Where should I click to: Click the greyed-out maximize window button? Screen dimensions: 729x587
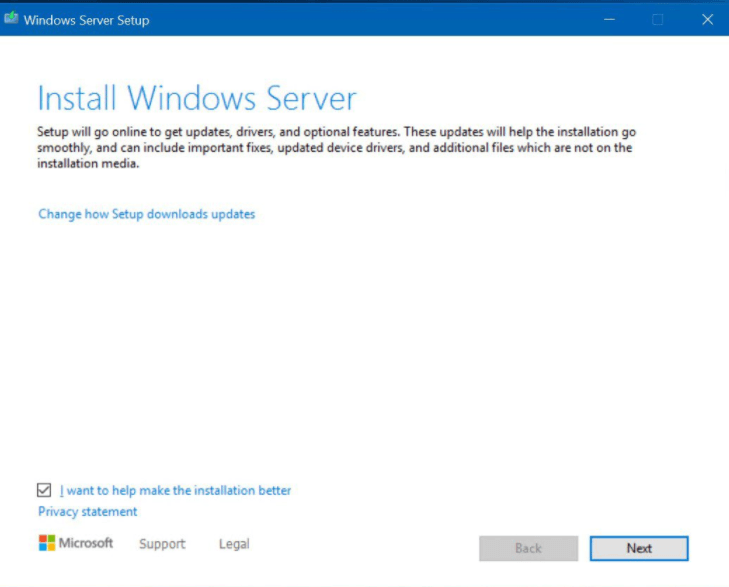tap(657, 19)
